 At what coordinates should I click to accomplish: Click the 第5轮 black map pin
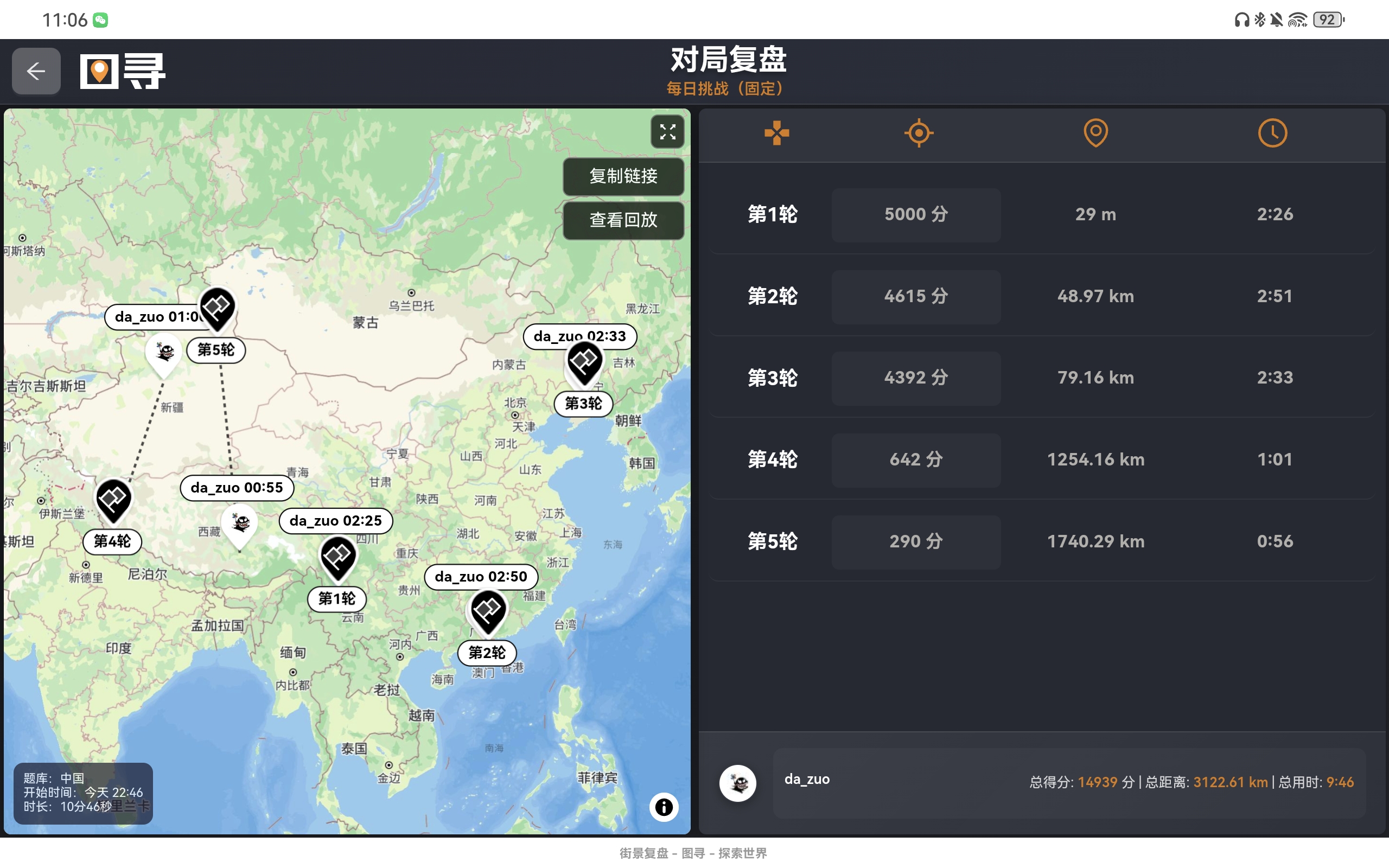217,307
